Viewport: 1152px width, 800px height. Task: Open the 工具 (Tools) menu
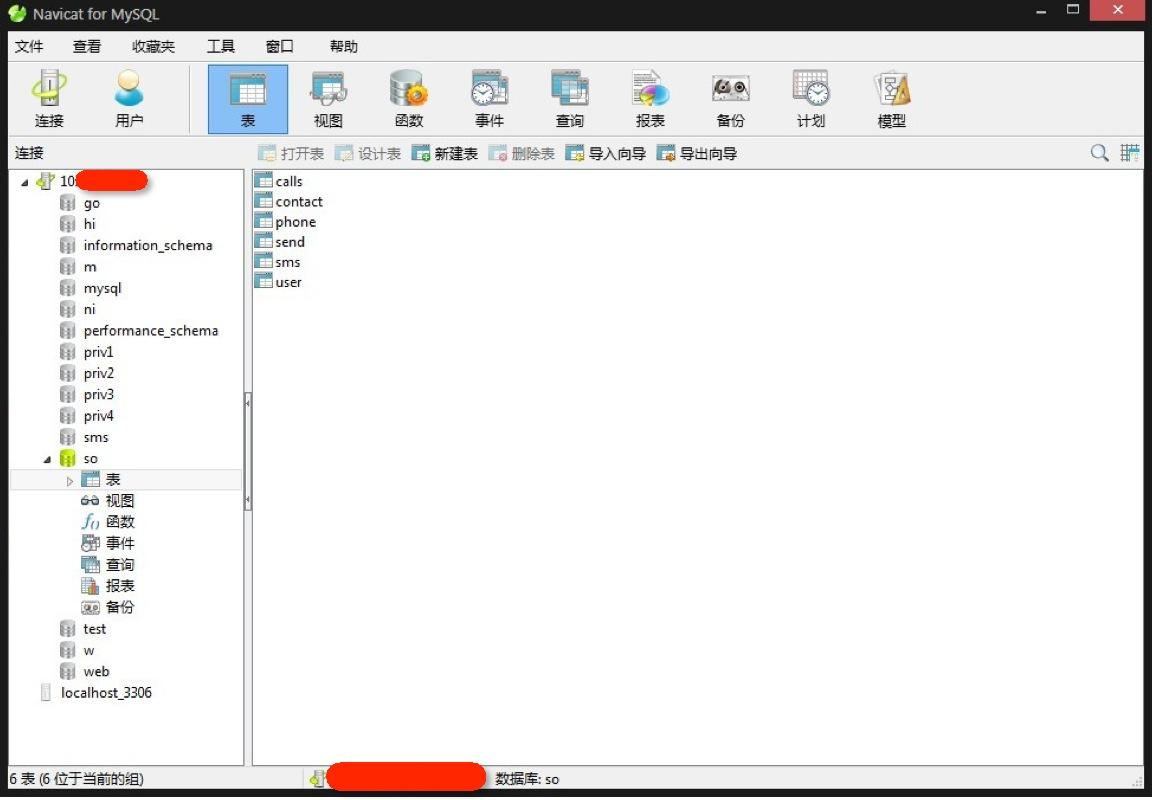[220, 47]
